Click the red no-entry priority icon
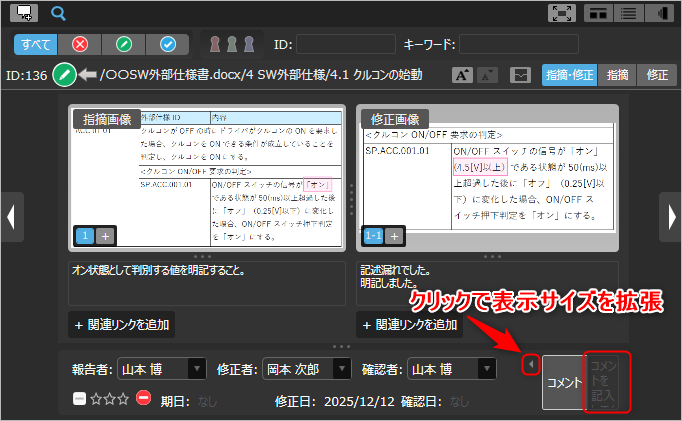This screenshot has width=682, height=421. [144, 400]
